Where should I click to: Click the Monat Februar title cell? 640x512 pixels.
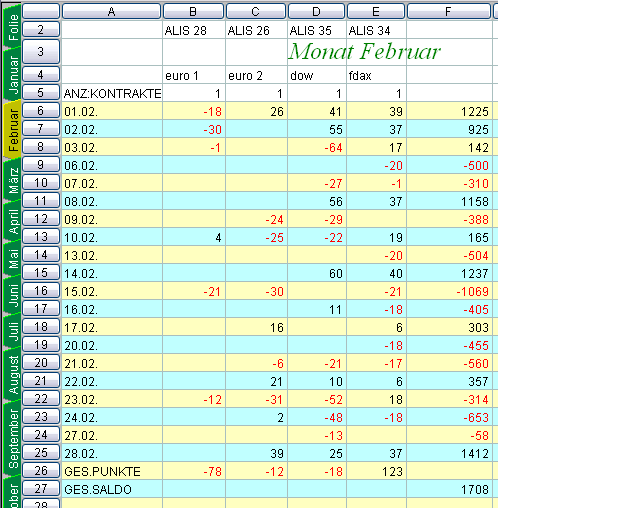point(364,51)
